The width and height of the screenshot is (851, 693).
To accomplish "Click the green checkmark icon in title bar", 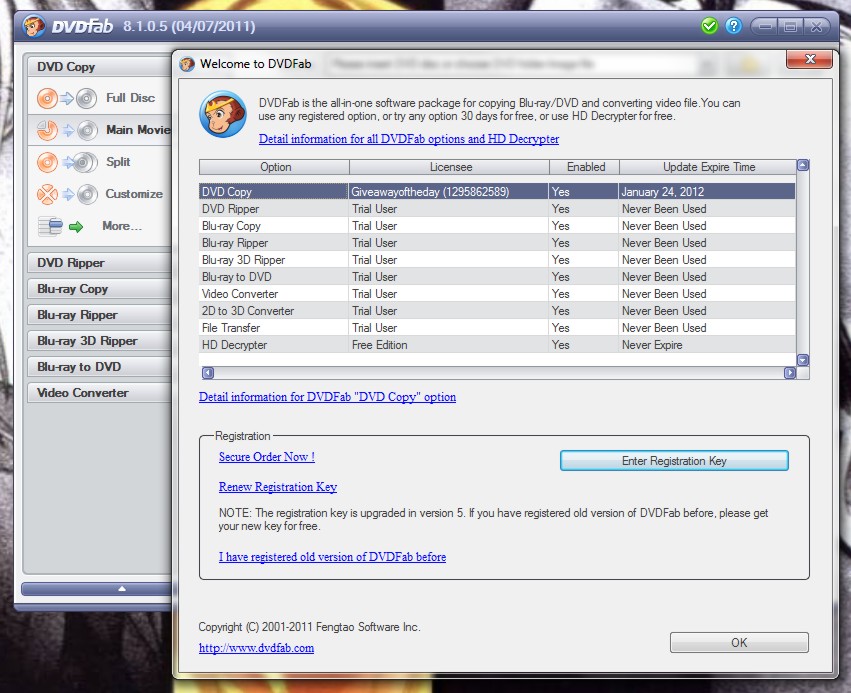I will pyautogui.click(x=709, y=26).
